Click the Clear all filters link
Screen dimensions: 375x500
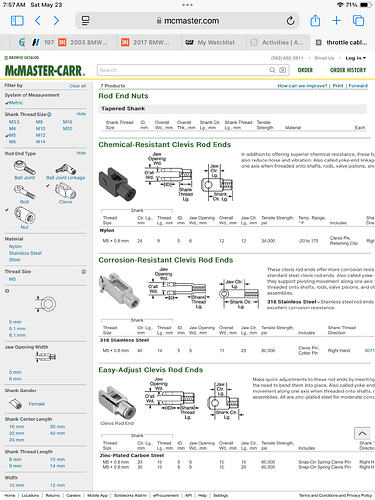(x=78, y=86)
